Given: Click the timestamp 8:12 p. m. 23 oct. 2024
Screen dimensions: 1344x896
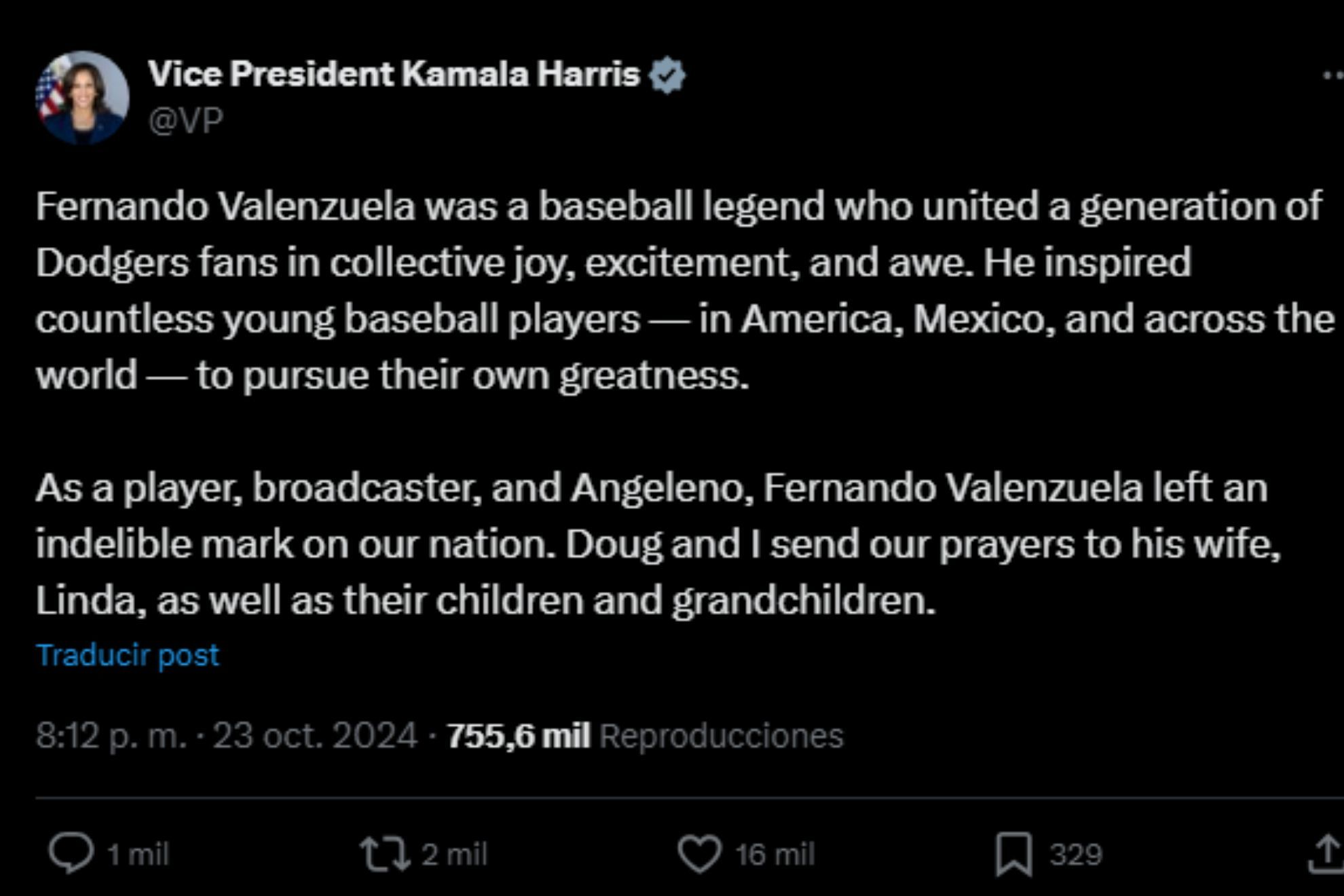Looking at the screenshot, I should click(x=226, y=736).
